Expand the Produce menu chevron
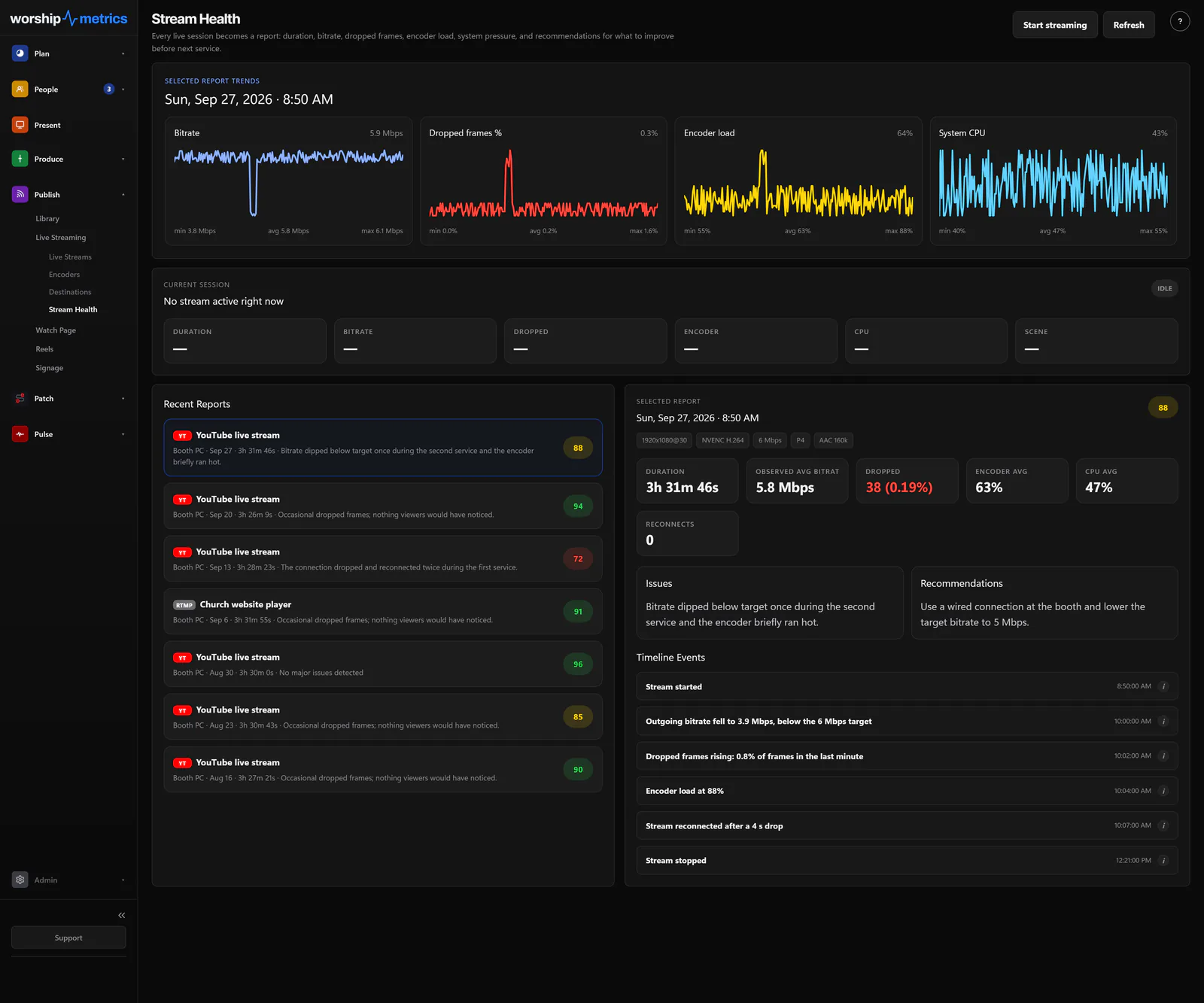This screenshot has width=1204, height=1003. pyautogui.click(x=123, y=159)
